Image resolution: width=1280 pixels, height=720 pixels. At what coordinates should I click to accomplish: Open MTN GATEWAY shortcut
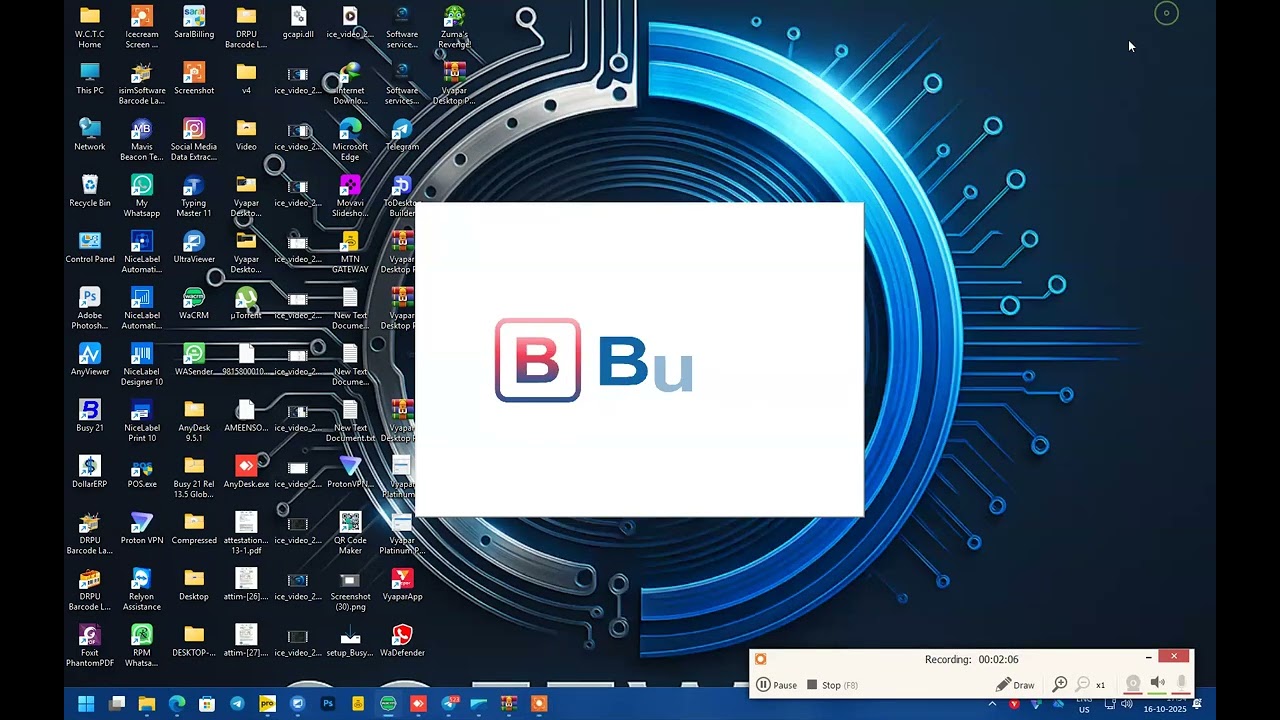(350, 252)
